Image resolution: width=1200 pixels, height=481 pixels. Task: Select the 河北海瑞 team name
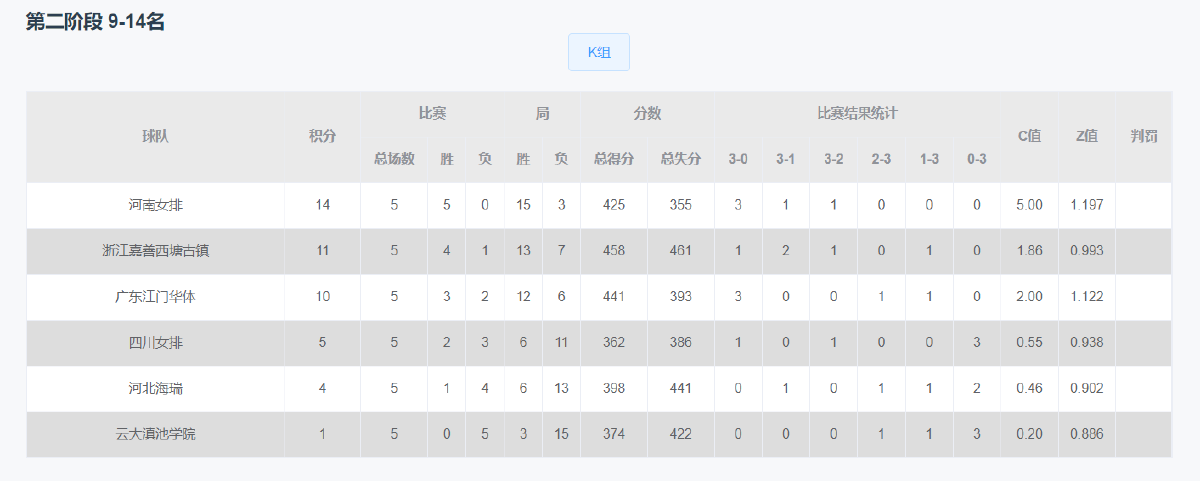click(155, 388)
